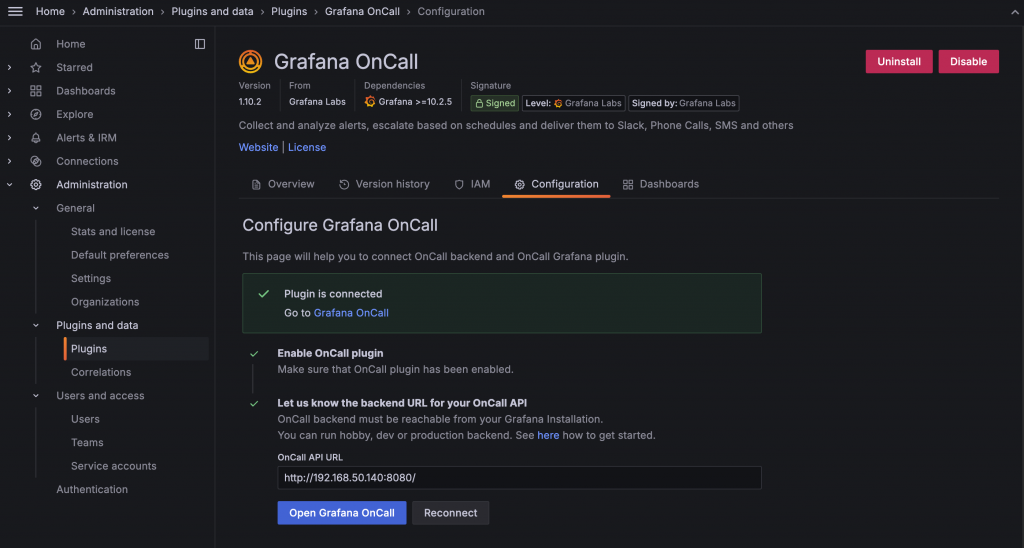Expand the Explore section arrow
The height and width of the screenshot is (548, 1024).
coord(9,114)
